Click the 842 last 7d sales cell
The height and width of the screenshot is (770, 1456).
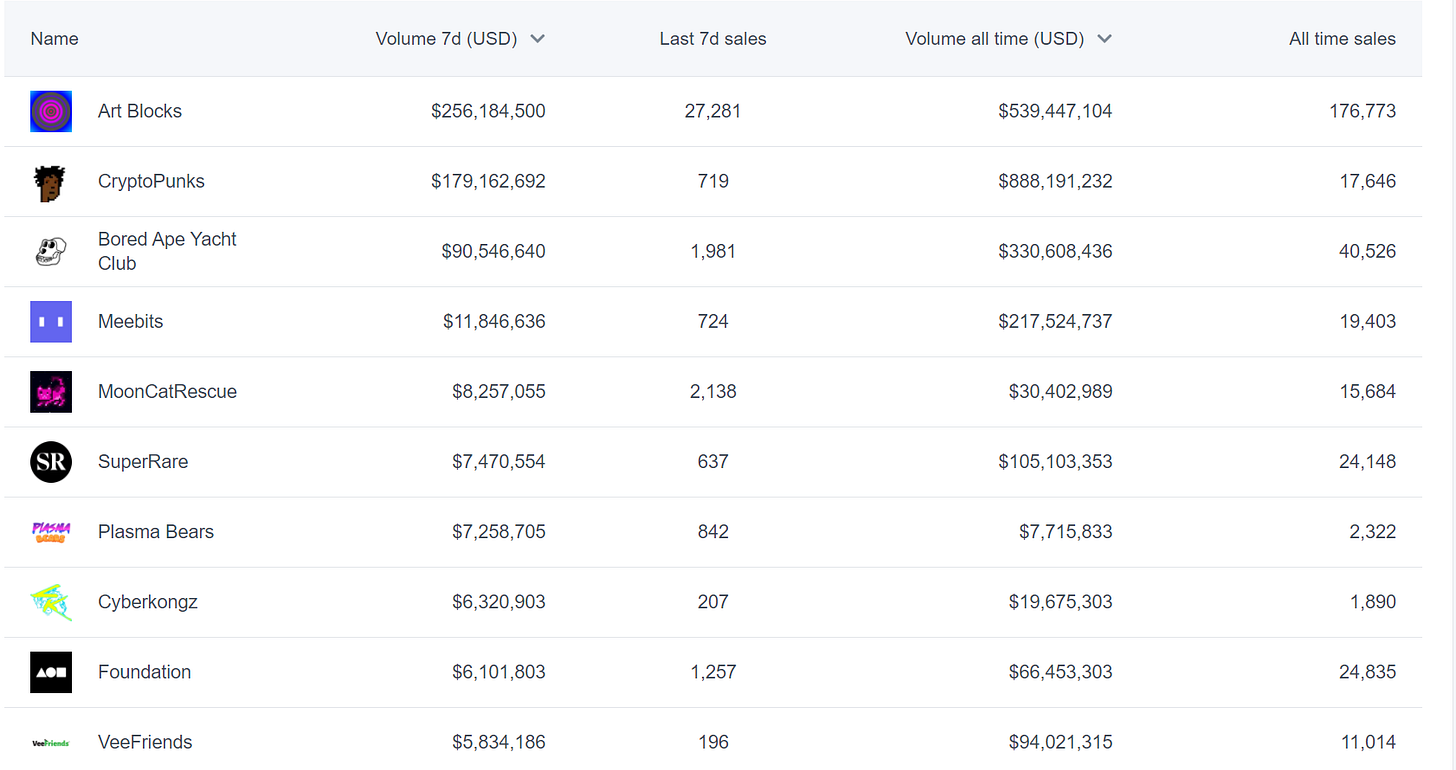point(713,531)
